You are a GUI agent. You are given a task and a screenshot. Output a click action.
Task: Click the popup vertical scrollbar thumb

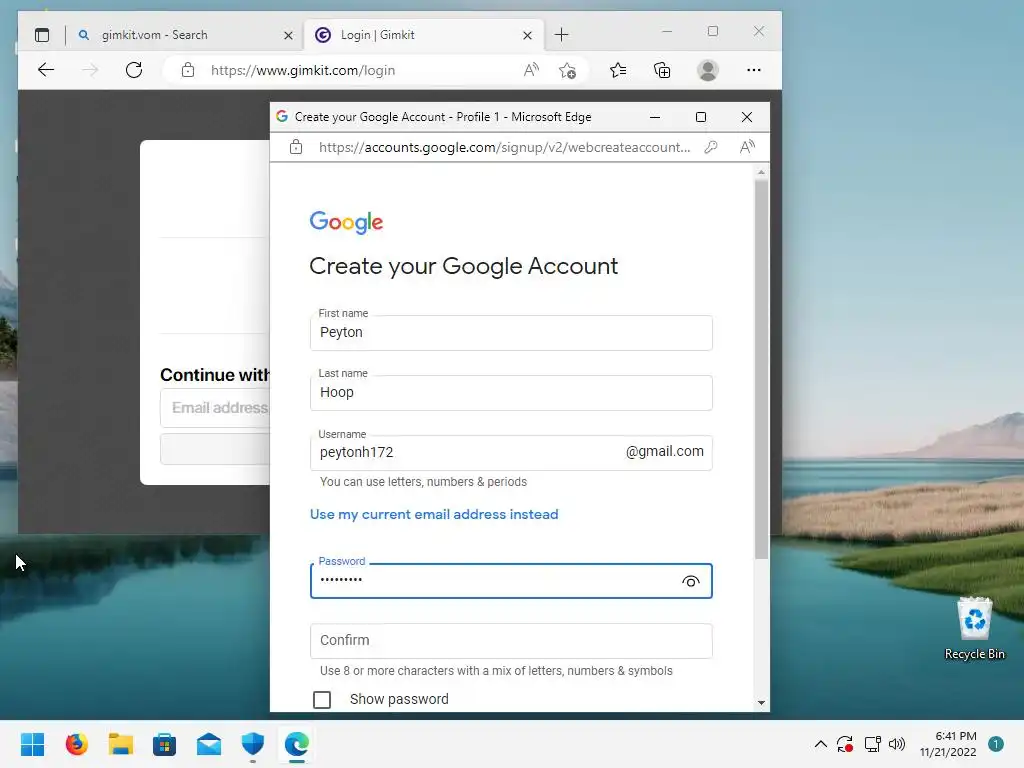(761, 370)
